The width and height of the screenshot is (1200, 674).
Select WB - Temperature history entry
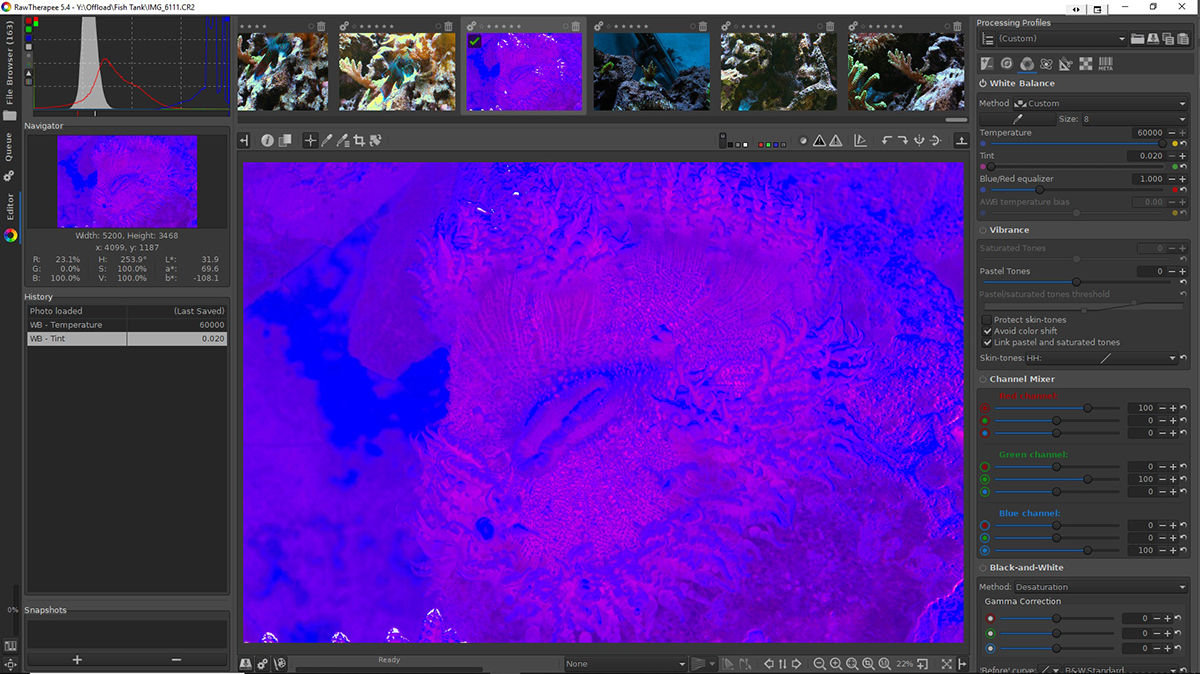tap(127, 325)
